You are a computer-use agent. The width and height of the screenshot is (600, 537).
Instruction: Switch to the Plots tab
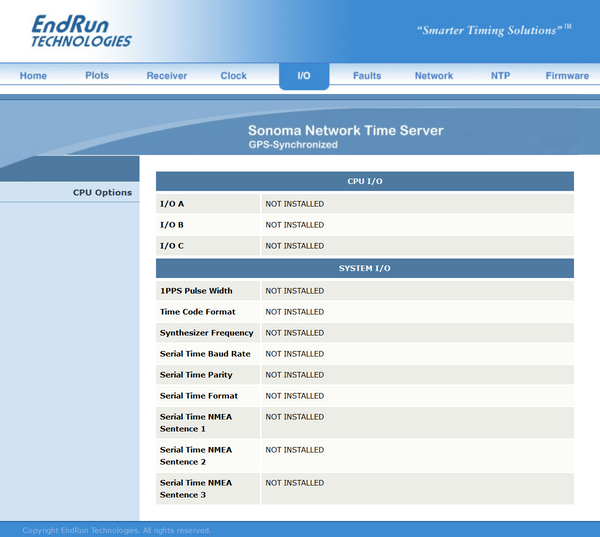tap(97, 75)
